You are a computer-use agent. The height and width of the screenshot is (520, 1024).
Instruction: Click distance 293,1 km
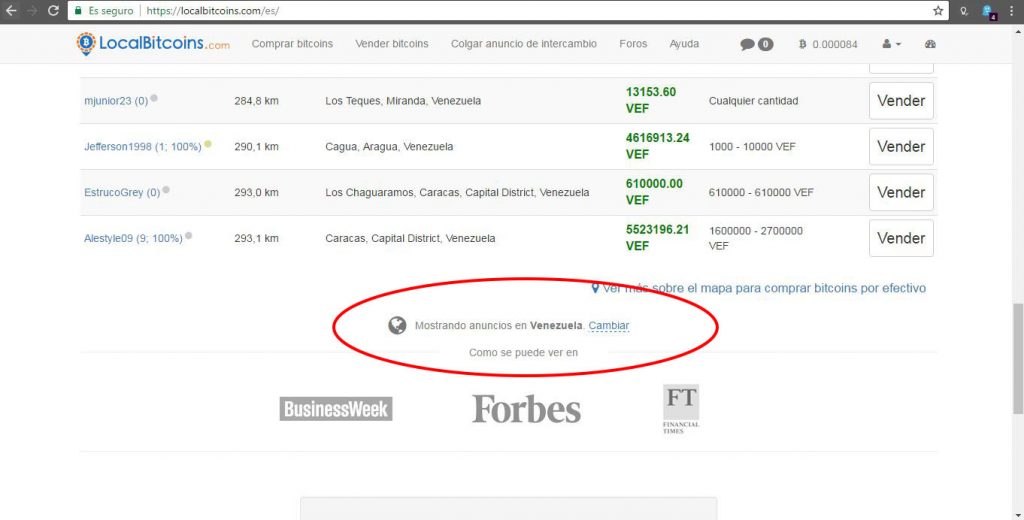pyautogui.click(x=256, y=238)
